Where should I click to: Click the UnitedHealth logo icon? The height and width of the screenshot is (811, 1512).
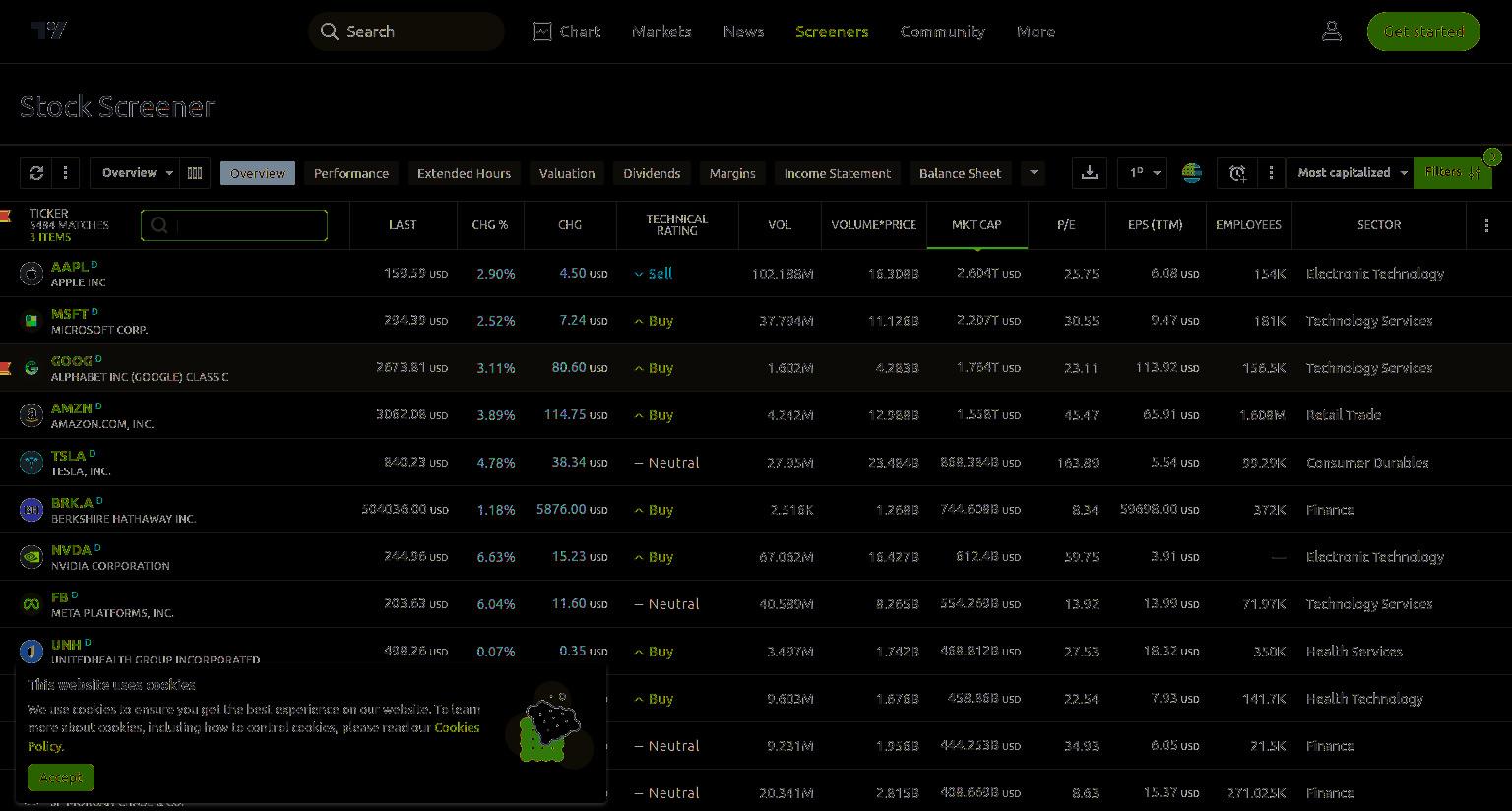click(31, 652)
